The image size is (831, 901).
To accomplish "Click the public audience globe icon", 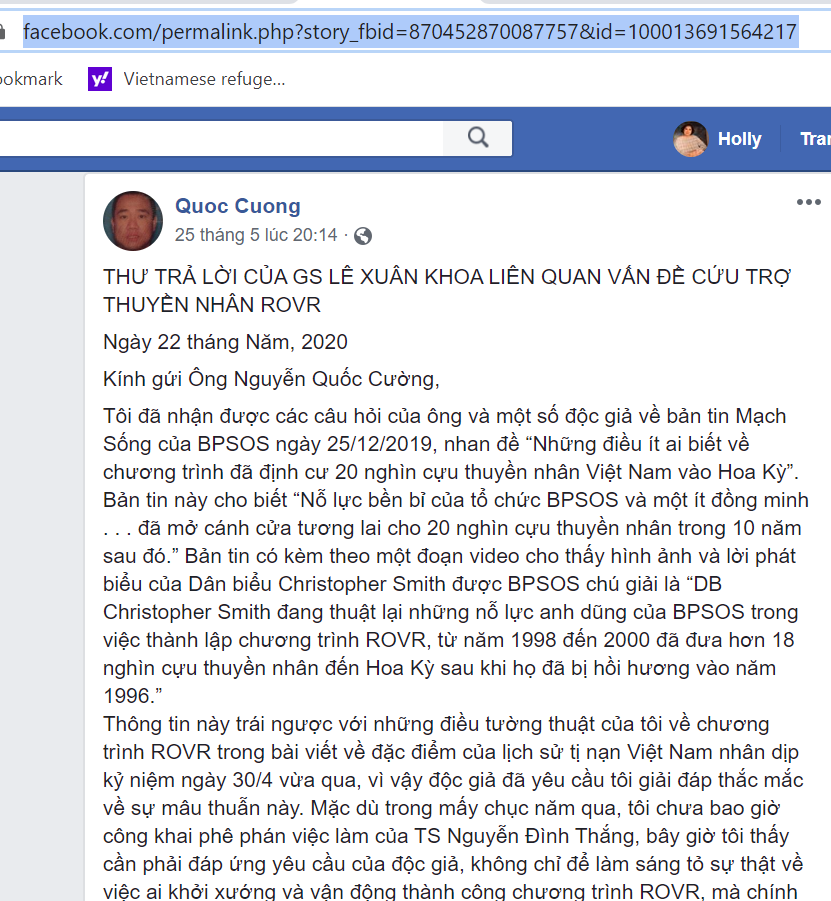I will [x=363, y=236].
